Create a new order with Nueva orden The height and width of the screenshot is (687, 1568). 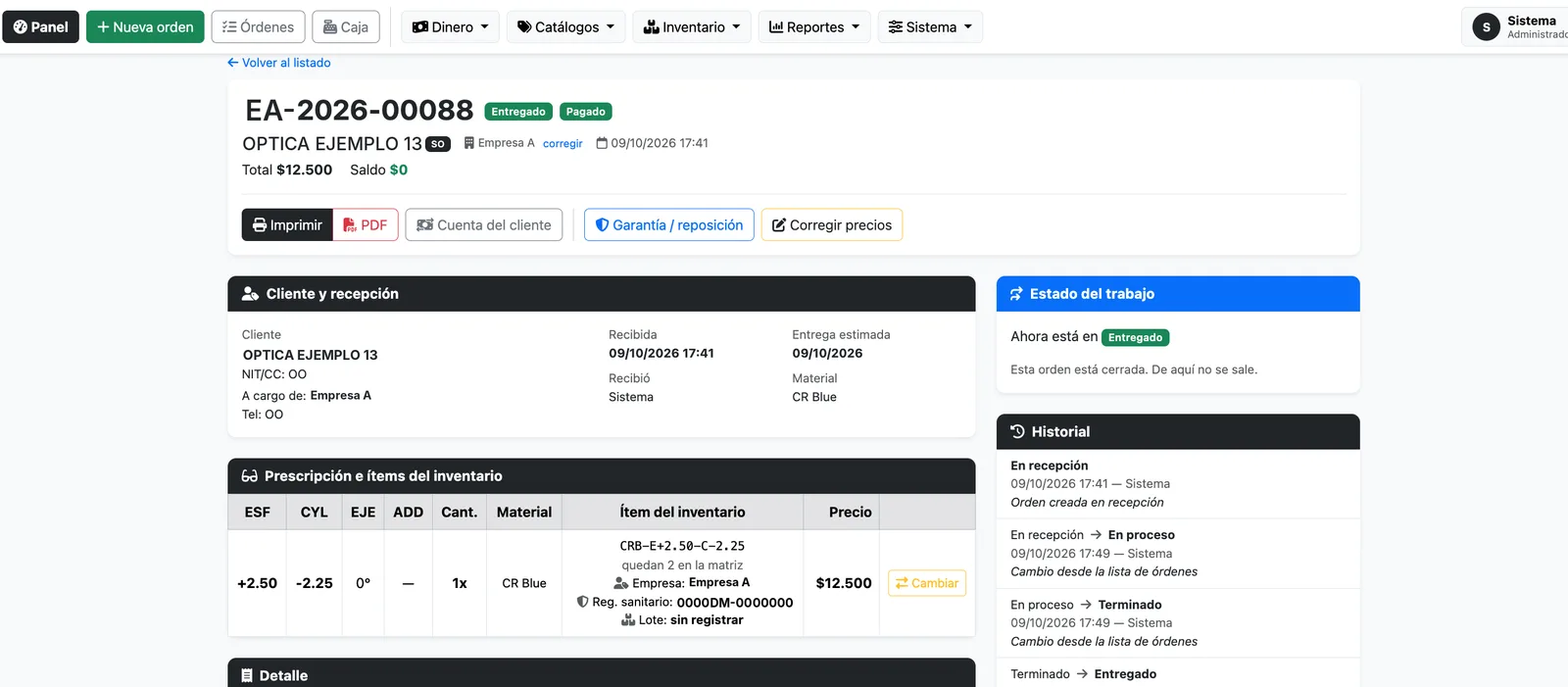(145, 26)
